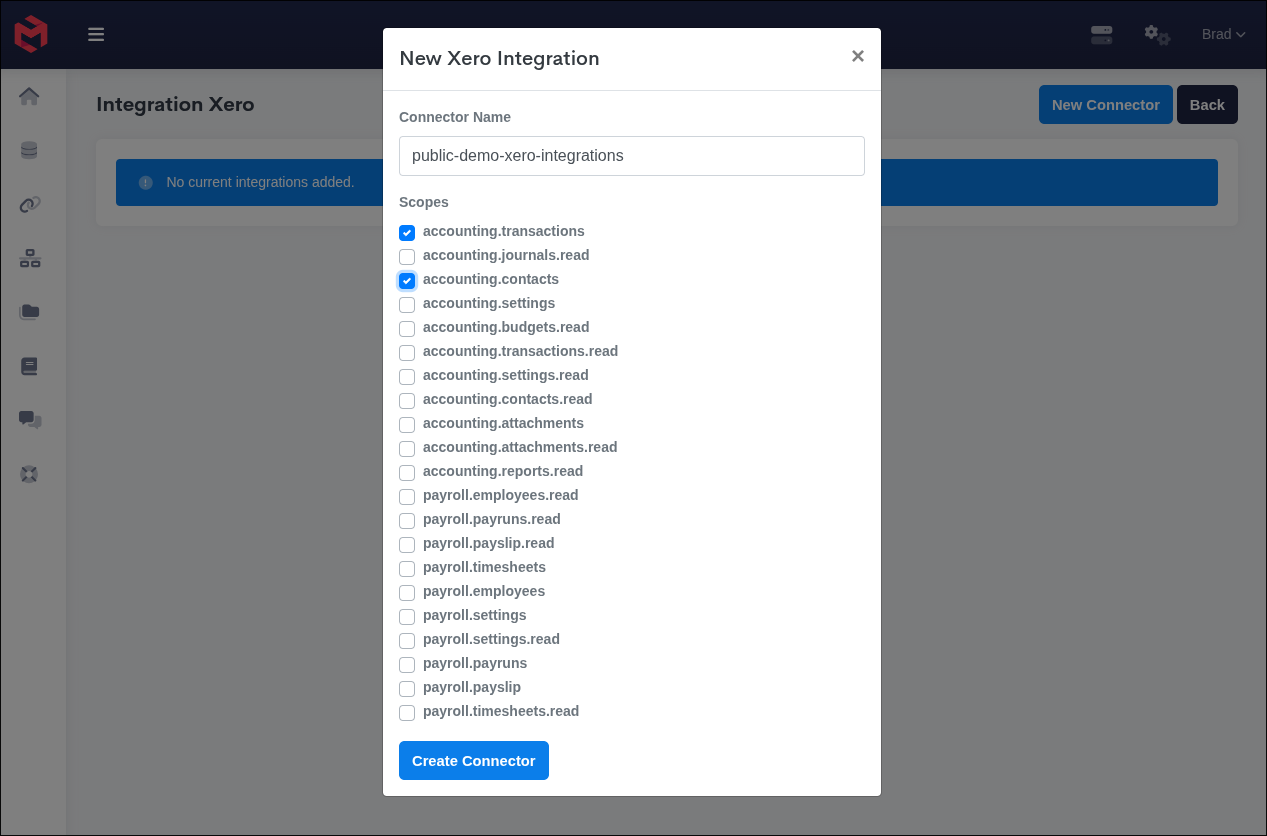
Task: Check the accounting.settings scope
Action: click(x=407, y=304)
